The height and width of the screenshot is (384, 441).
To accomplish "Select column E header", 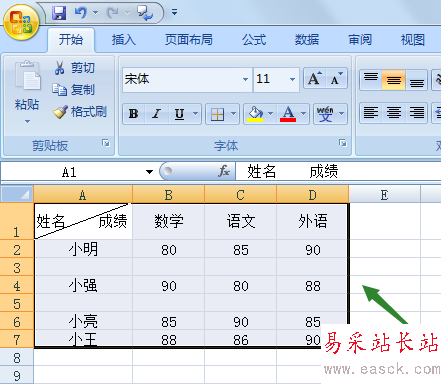I will (384, 194).
